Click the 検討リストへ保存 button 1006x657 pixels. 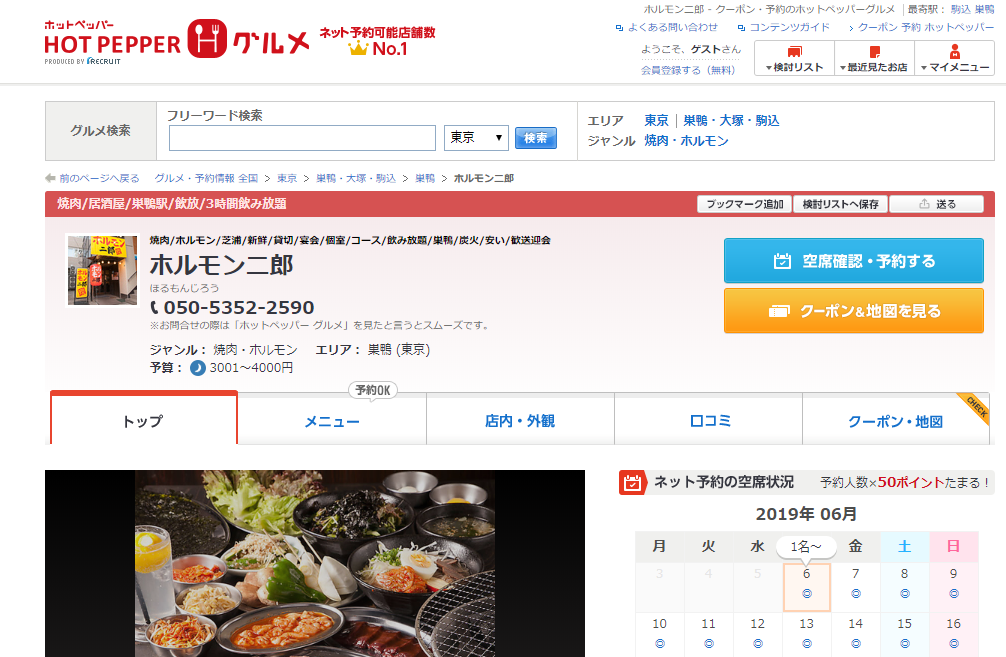tap(840, 204)
